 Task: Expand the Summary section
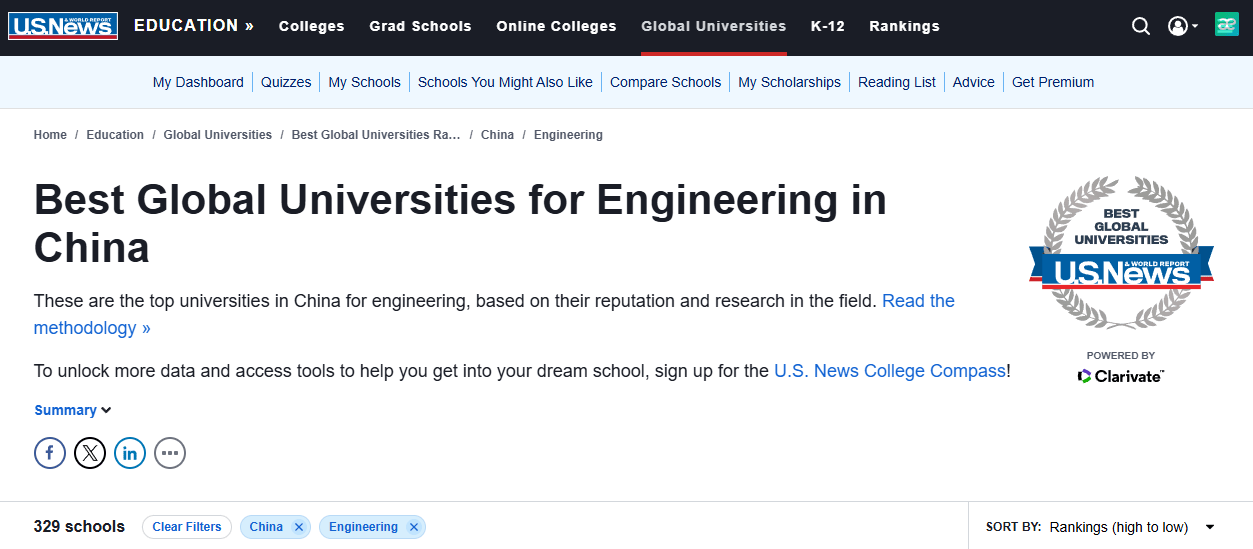[73, 410]
